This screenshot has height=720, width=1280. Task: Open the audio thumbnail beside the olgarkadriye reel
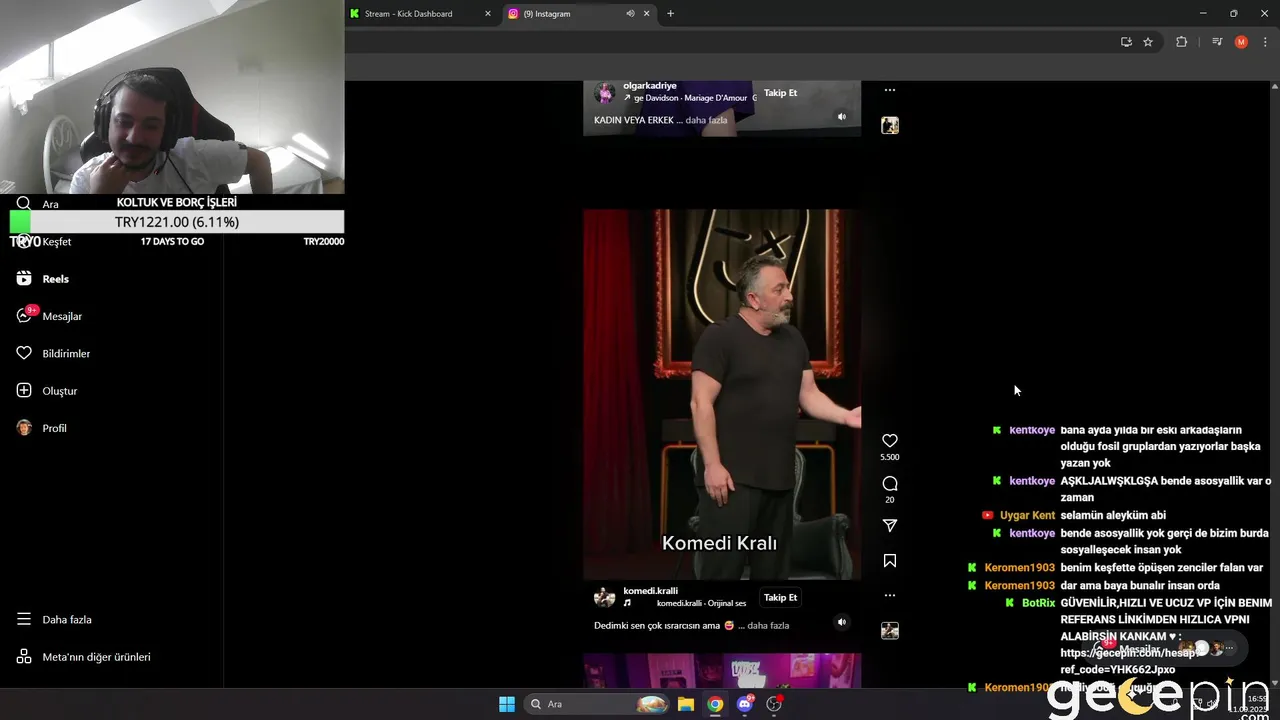[x=890, y=125]
